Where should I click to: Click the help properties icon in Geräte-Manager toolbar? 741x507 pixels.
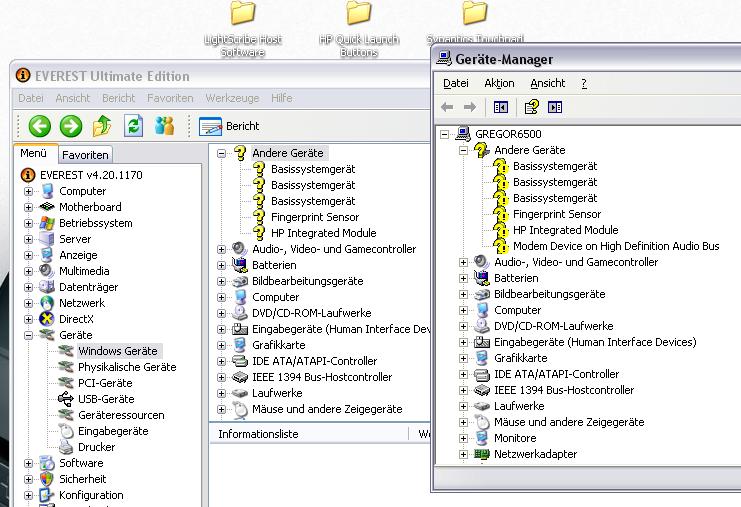pyautogui.click(x=532, y=107)
